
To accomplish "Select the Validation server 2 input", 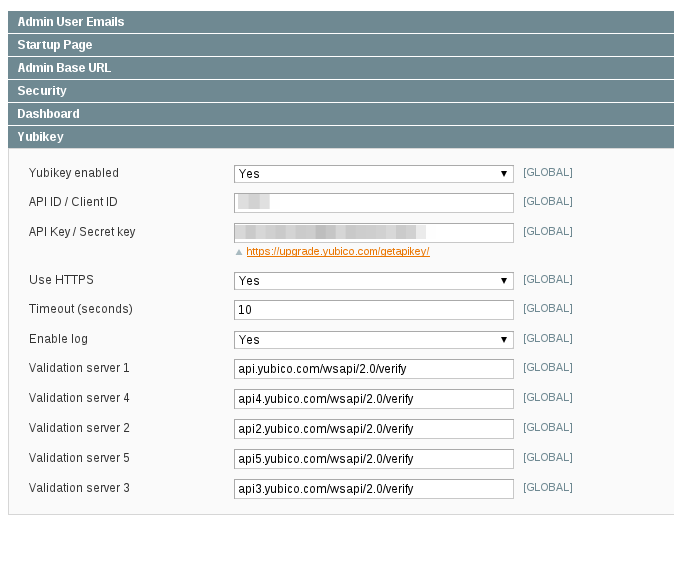I will click(373, 429).
